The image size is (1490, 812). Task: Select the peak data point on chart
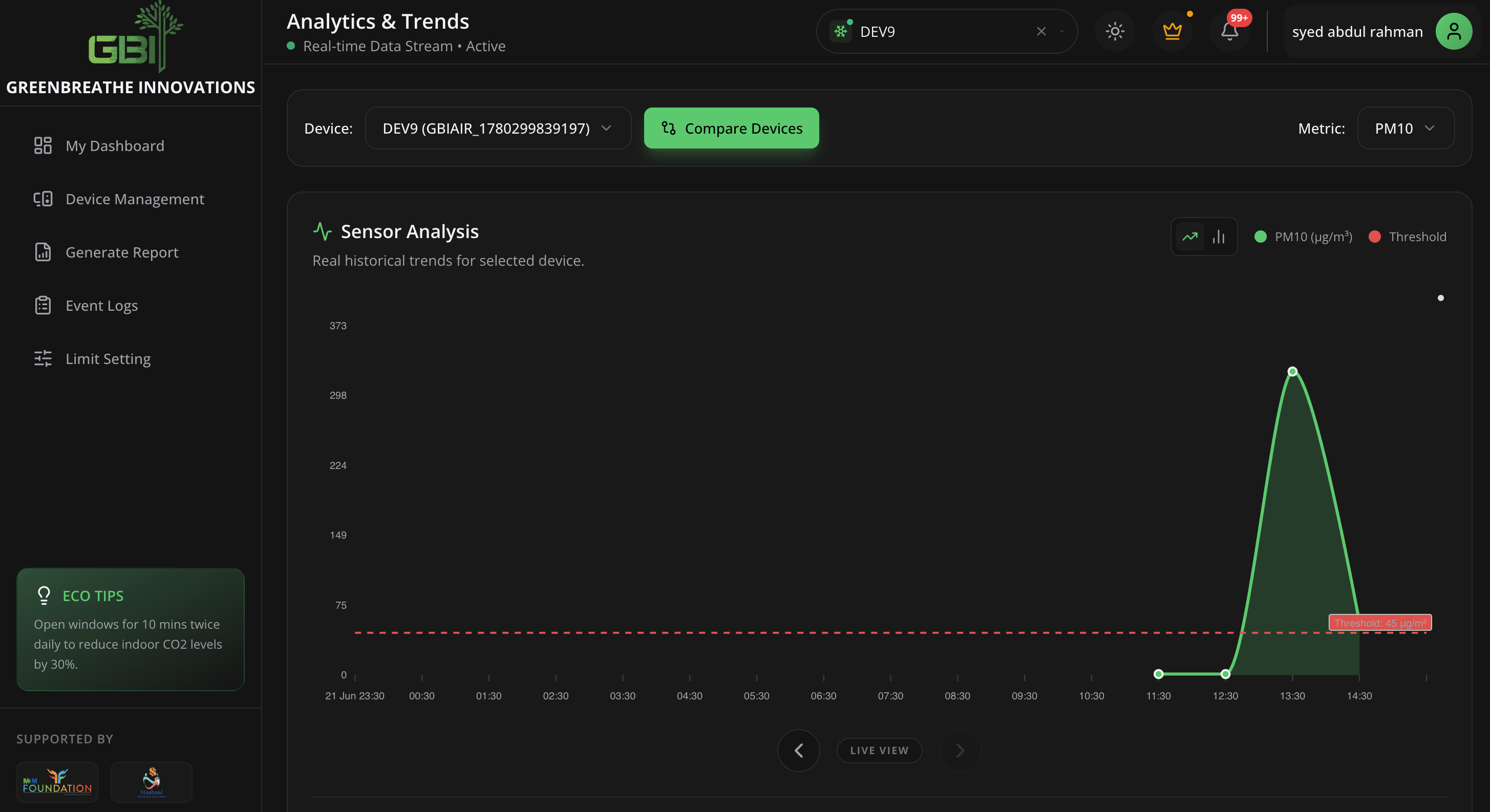1292,371
